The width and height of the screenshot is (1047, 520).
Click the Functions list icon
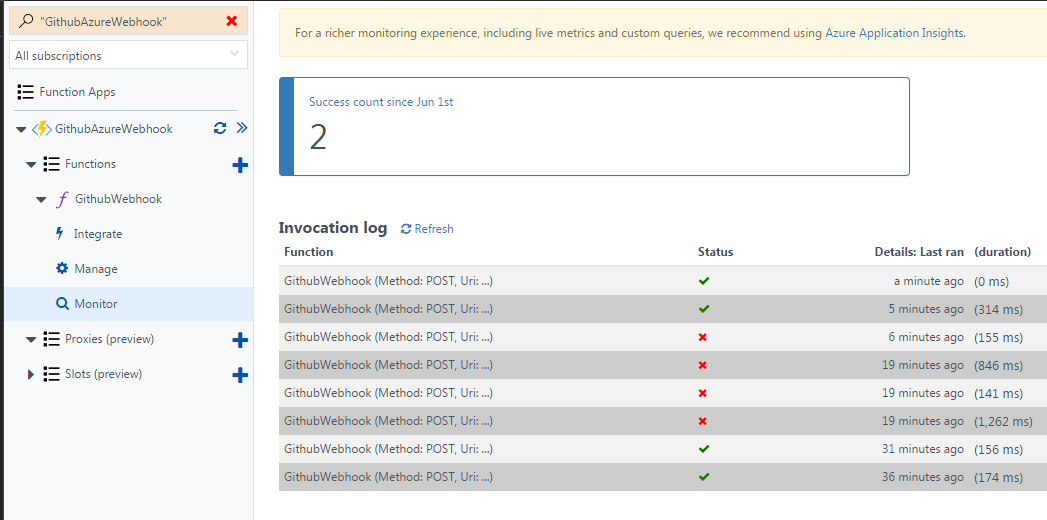[51, 164]
